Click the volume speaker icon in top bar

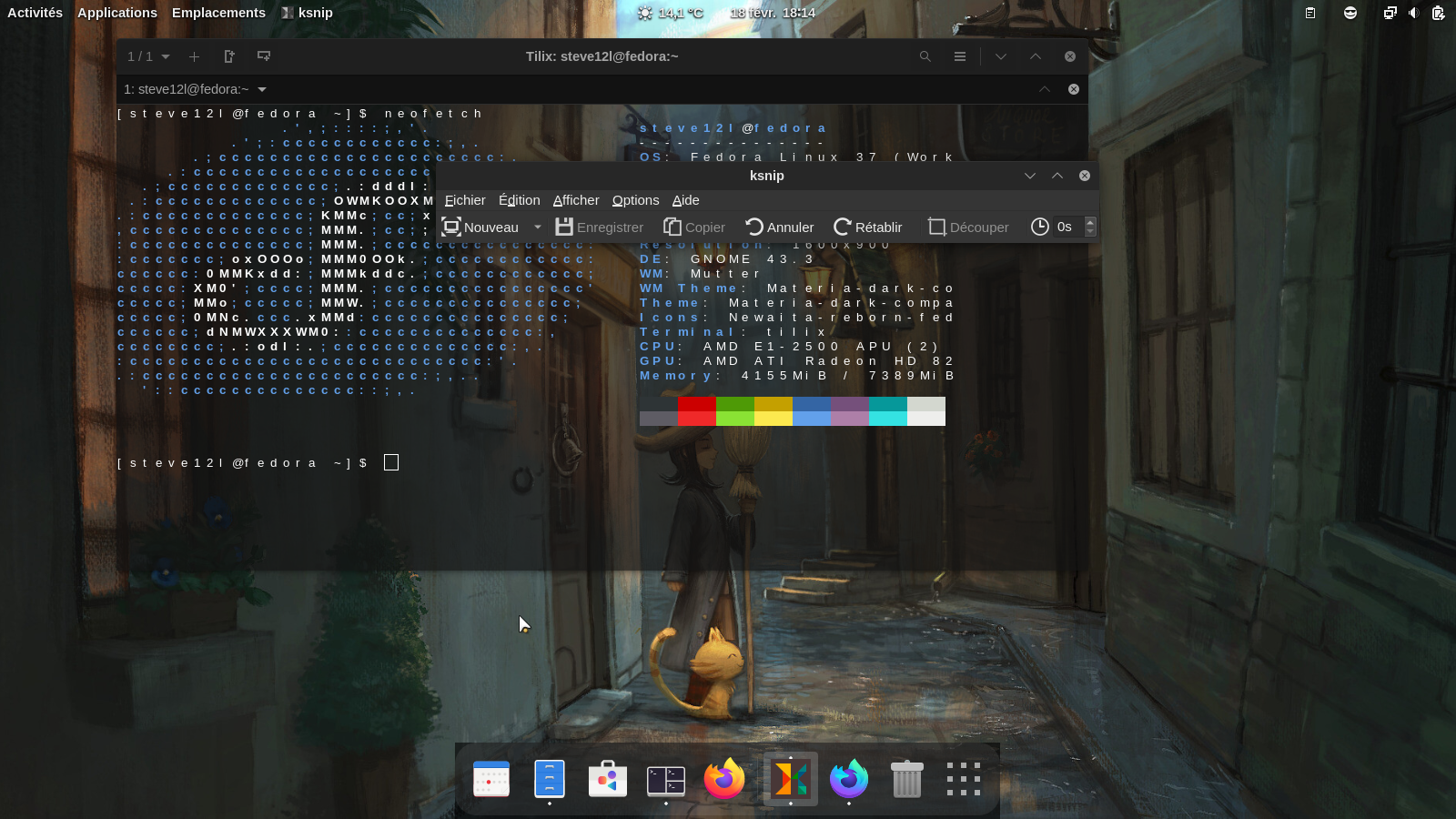[1413, 13]
